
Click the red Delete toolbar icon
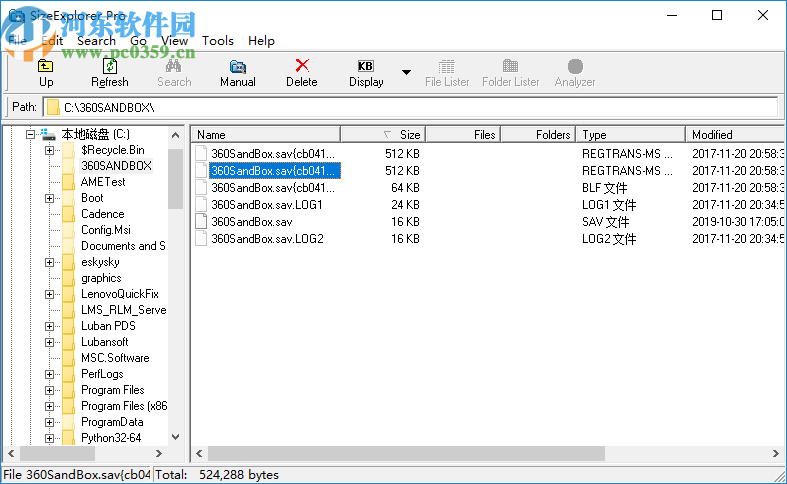click(302, 66)
